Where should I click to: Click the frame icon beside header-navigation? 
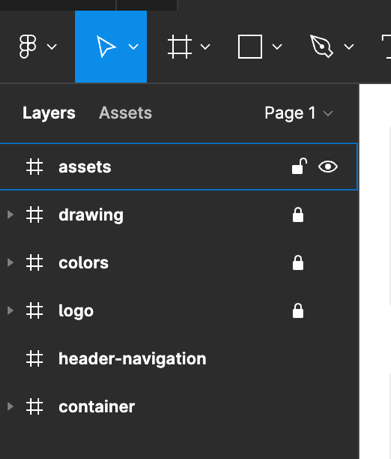point(35,359)
